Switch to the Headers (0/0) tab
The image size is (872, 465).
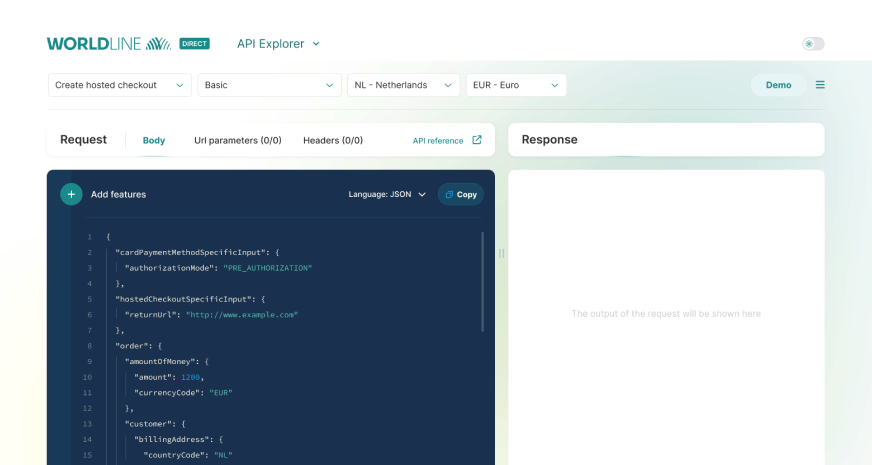coord(333,140)
